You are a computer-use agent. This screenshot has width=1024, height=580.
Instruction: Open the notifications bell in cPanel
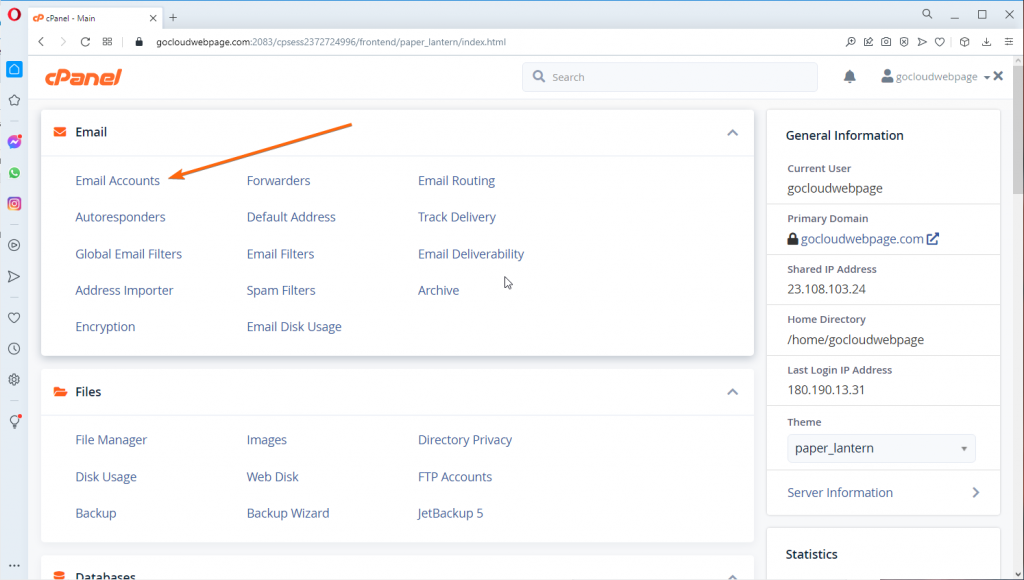(x=849, y=76)
